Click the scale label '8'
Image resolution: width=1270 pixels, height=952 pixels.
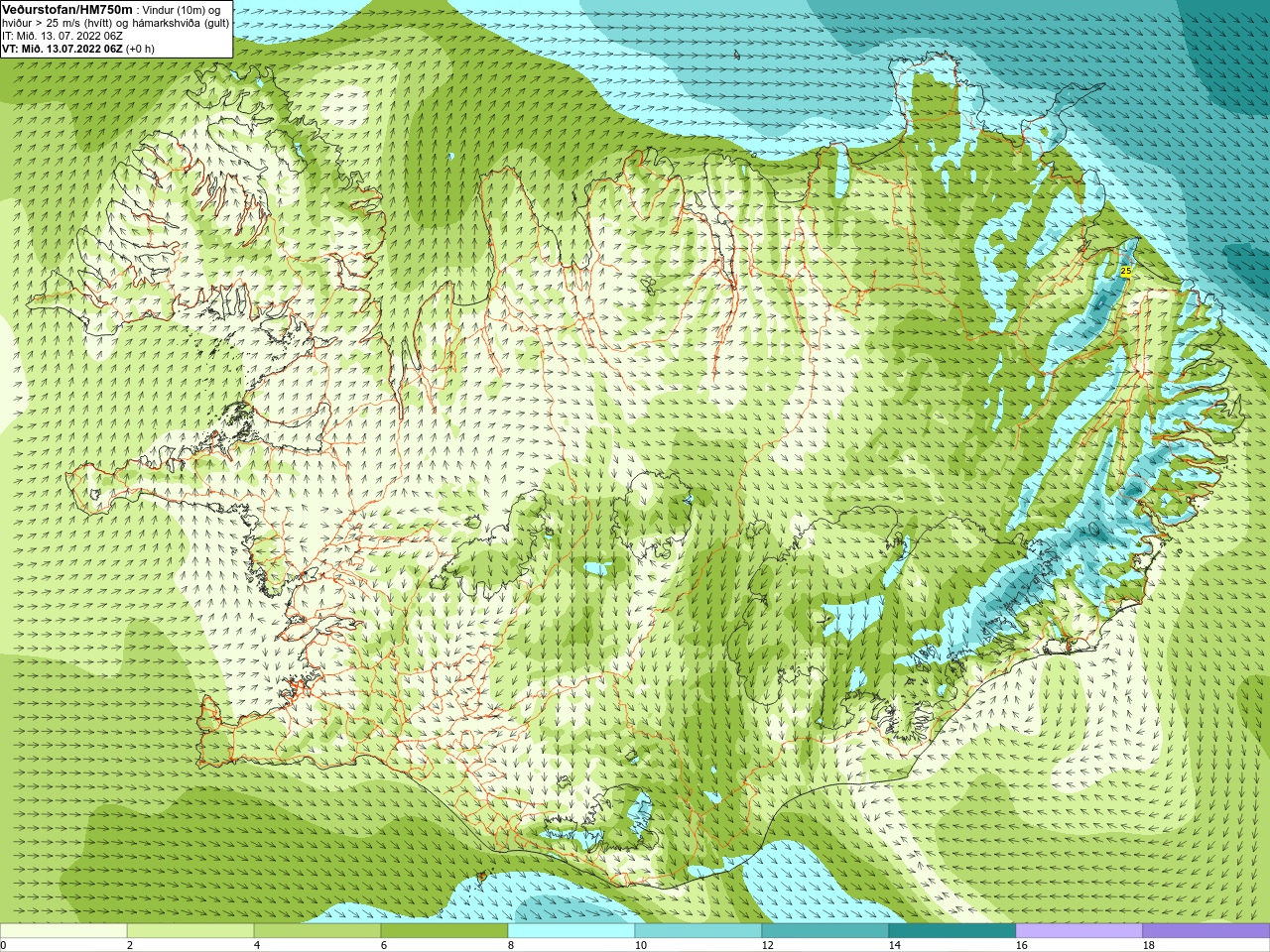click(x=511, y=945)
